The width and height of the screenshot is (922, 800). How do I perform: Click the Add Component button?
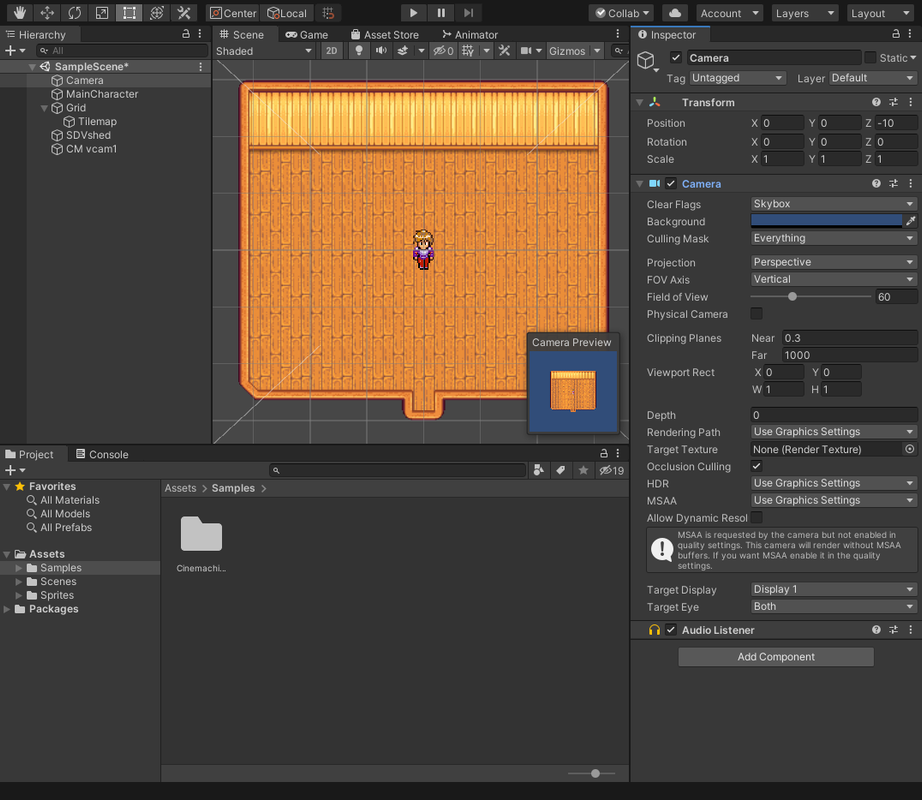(x=776, y=657)
